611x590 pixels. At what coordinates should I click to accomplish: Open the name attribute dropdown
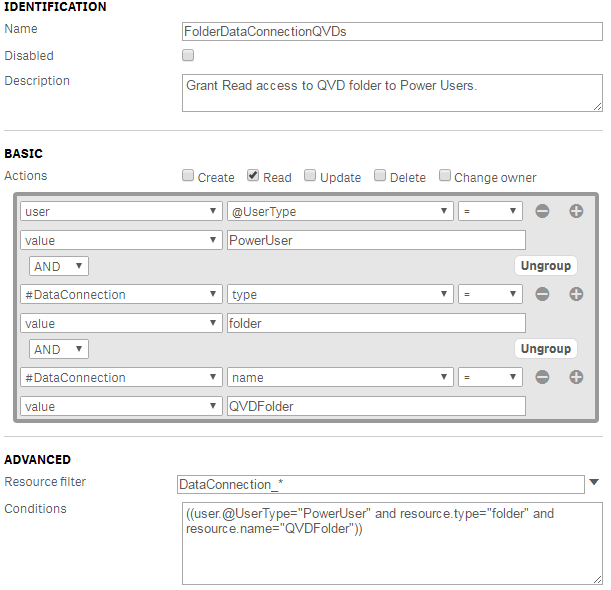click(x=339, y=377)
